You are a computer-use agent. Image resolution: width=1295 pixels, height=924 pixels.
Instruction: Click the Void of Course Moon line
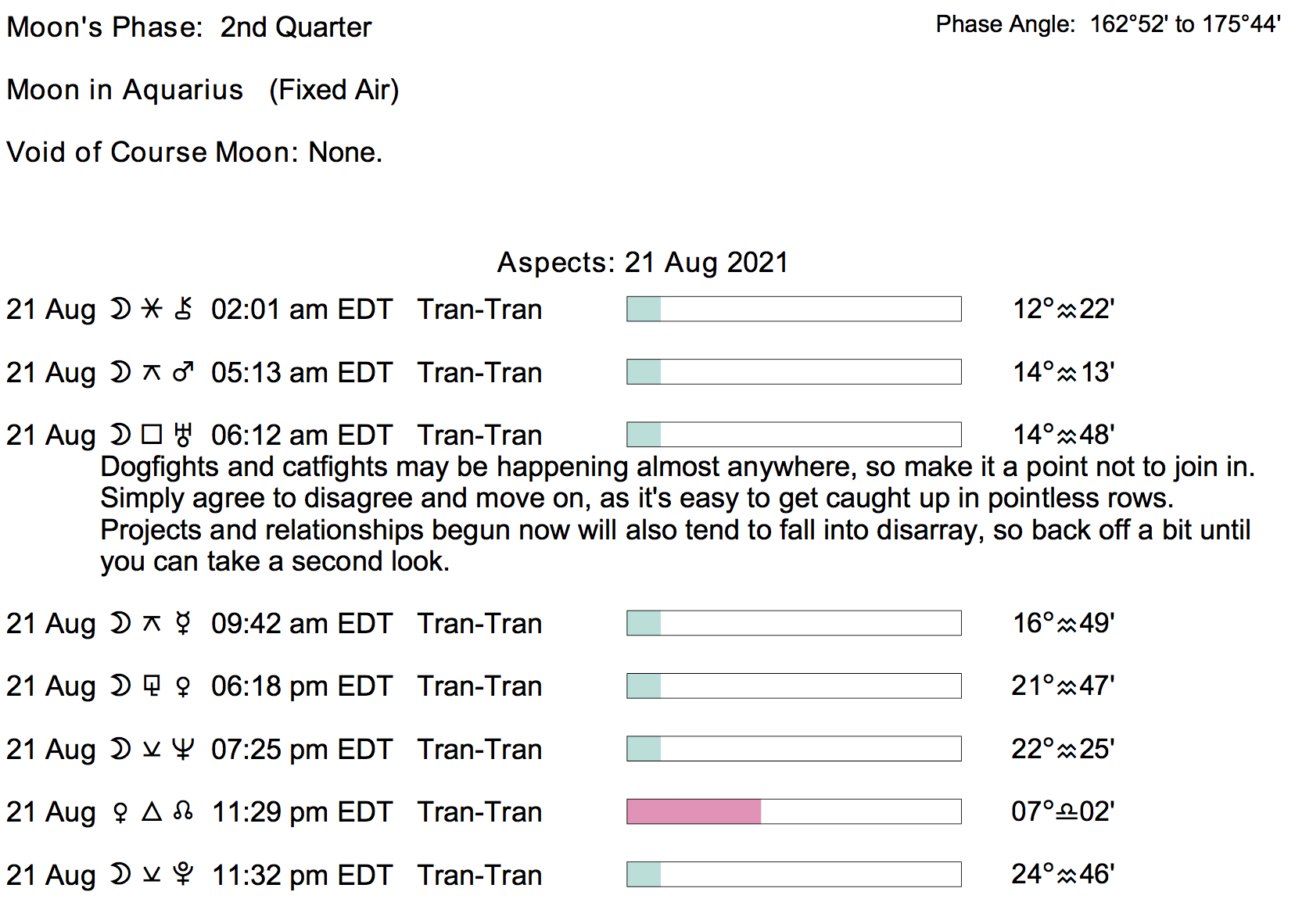click(x=194, y=152)
